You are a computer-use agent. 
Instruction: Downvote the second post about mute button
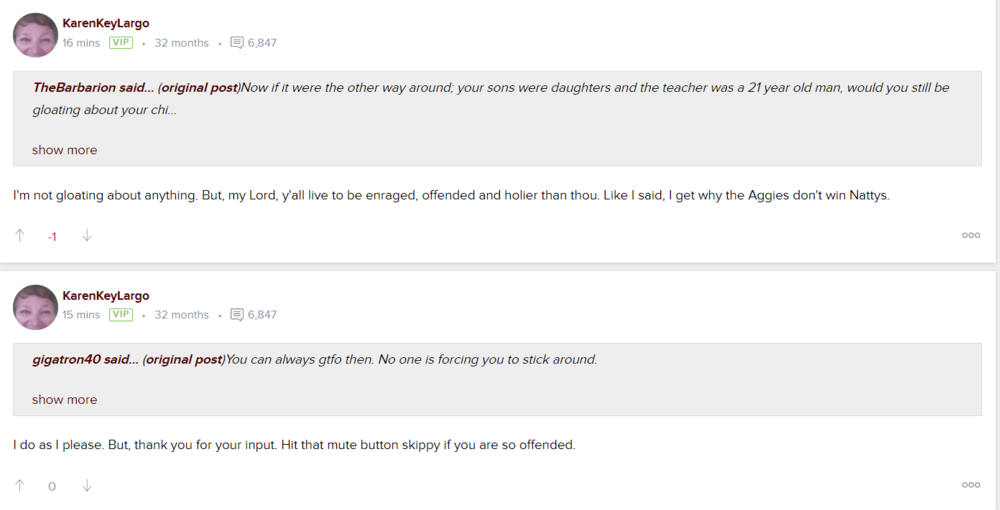pos(87,486)
